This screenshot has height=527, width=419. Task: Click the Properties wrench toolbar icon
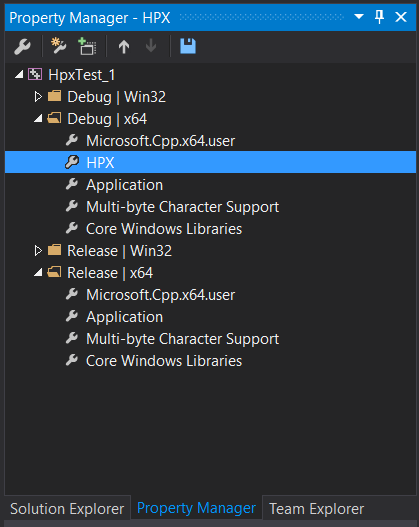coord(23,46)
